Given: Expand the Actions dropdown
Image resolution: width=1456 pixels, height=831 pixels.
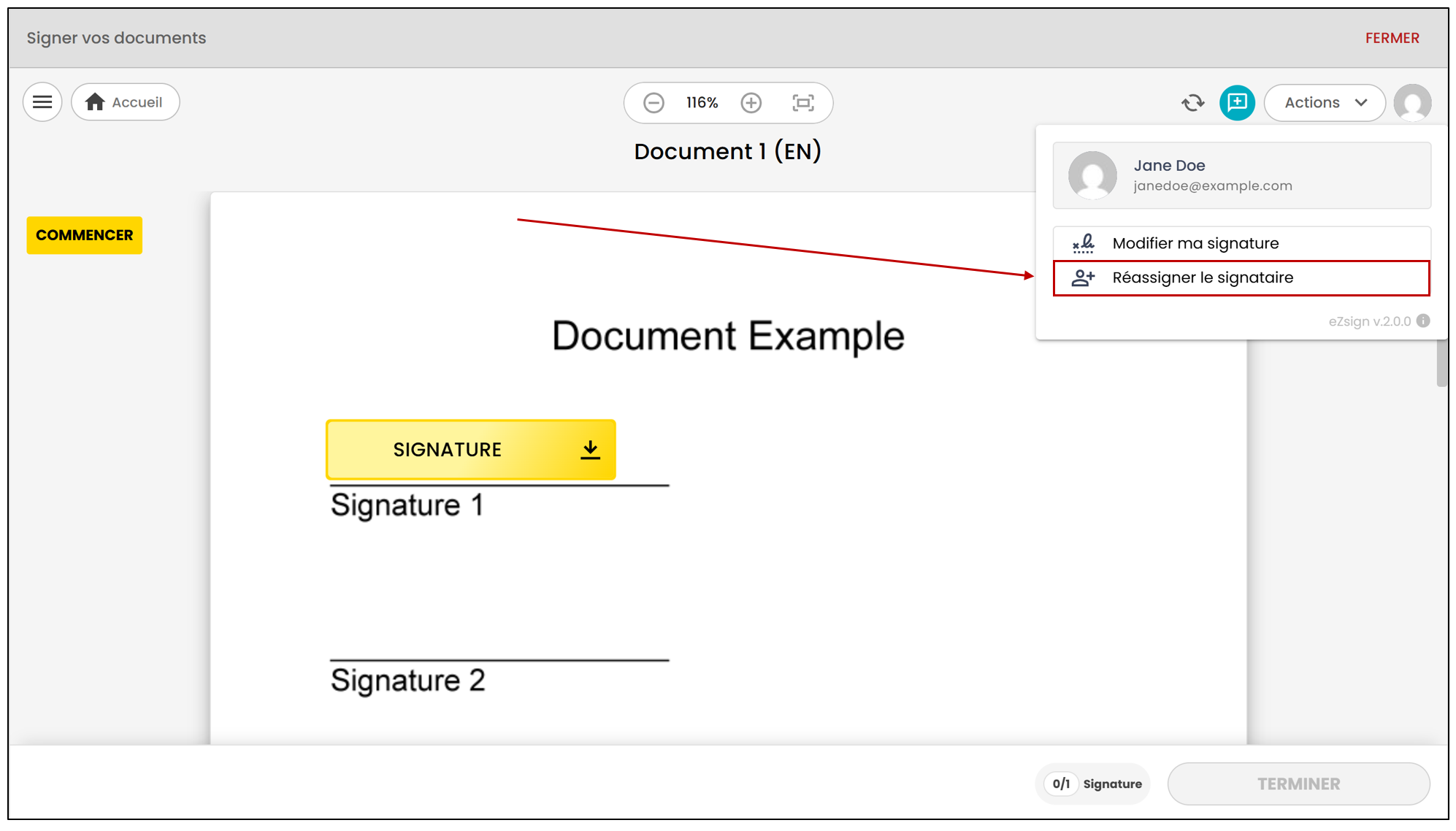Looking at the screenshot, I should (1325, 103).
